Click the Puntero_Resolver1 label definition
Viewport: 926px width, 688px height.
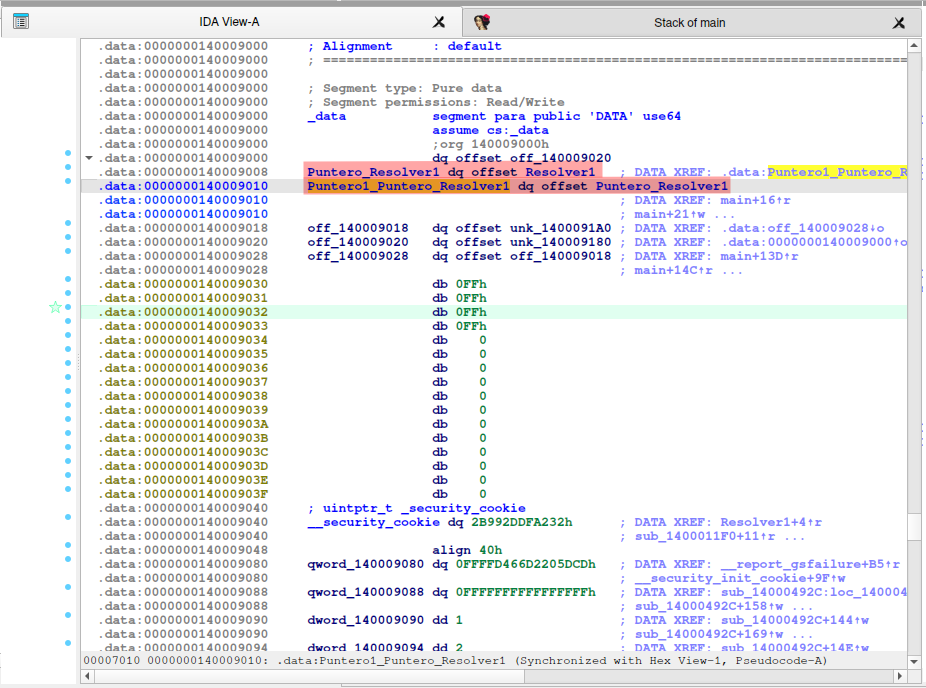pos(373,172)
